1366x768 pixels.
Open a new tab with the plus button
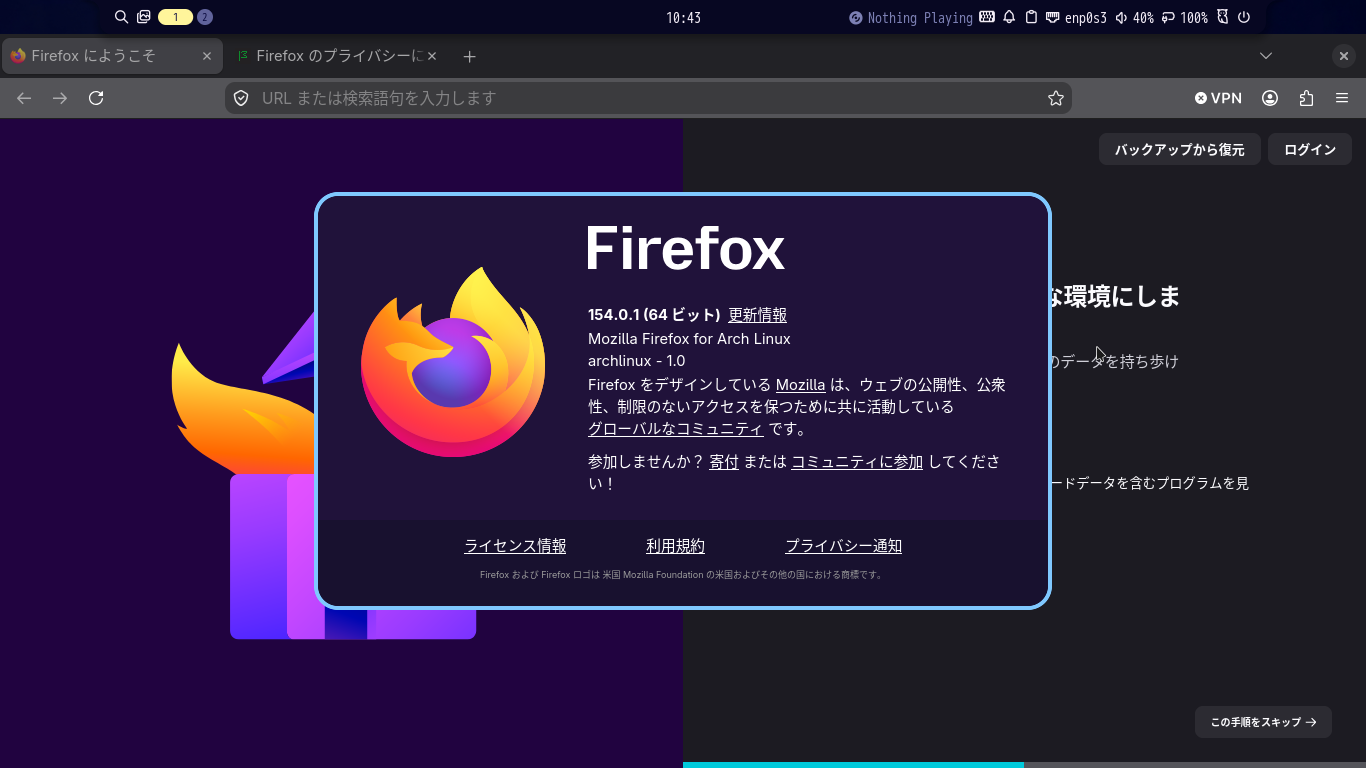469,56
